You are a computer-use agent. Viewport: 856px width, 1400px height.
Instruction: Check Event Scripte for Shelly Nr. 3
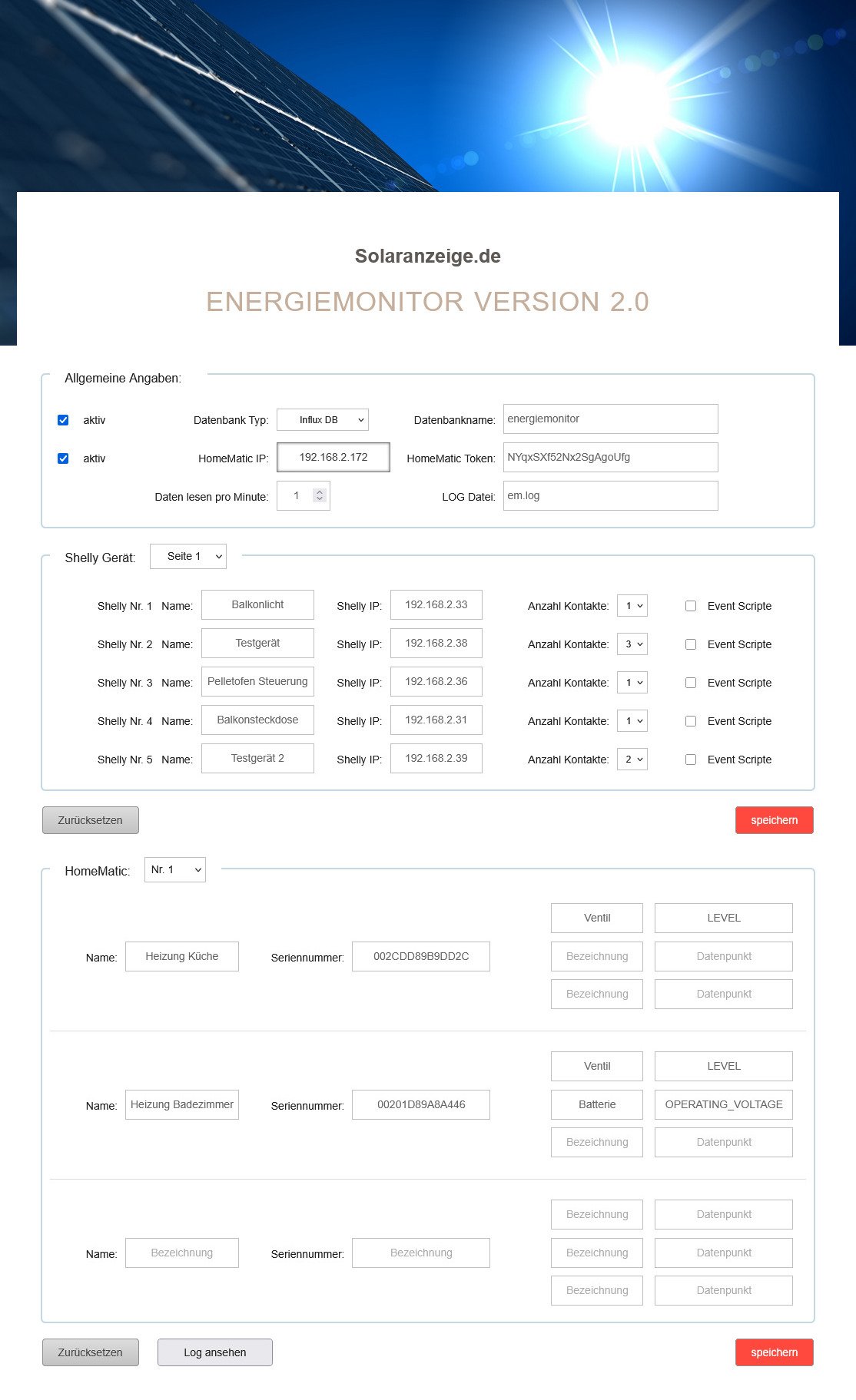691,683
